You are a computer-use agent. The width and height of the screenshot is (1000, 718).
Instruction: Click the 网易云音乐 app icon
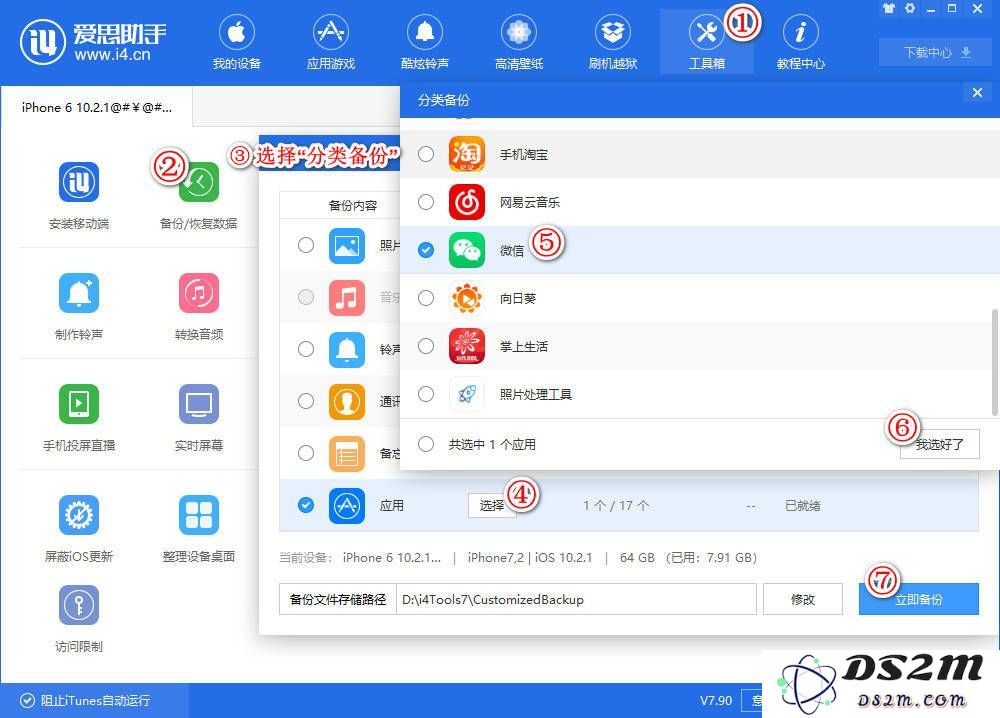(x=467, y=202)
